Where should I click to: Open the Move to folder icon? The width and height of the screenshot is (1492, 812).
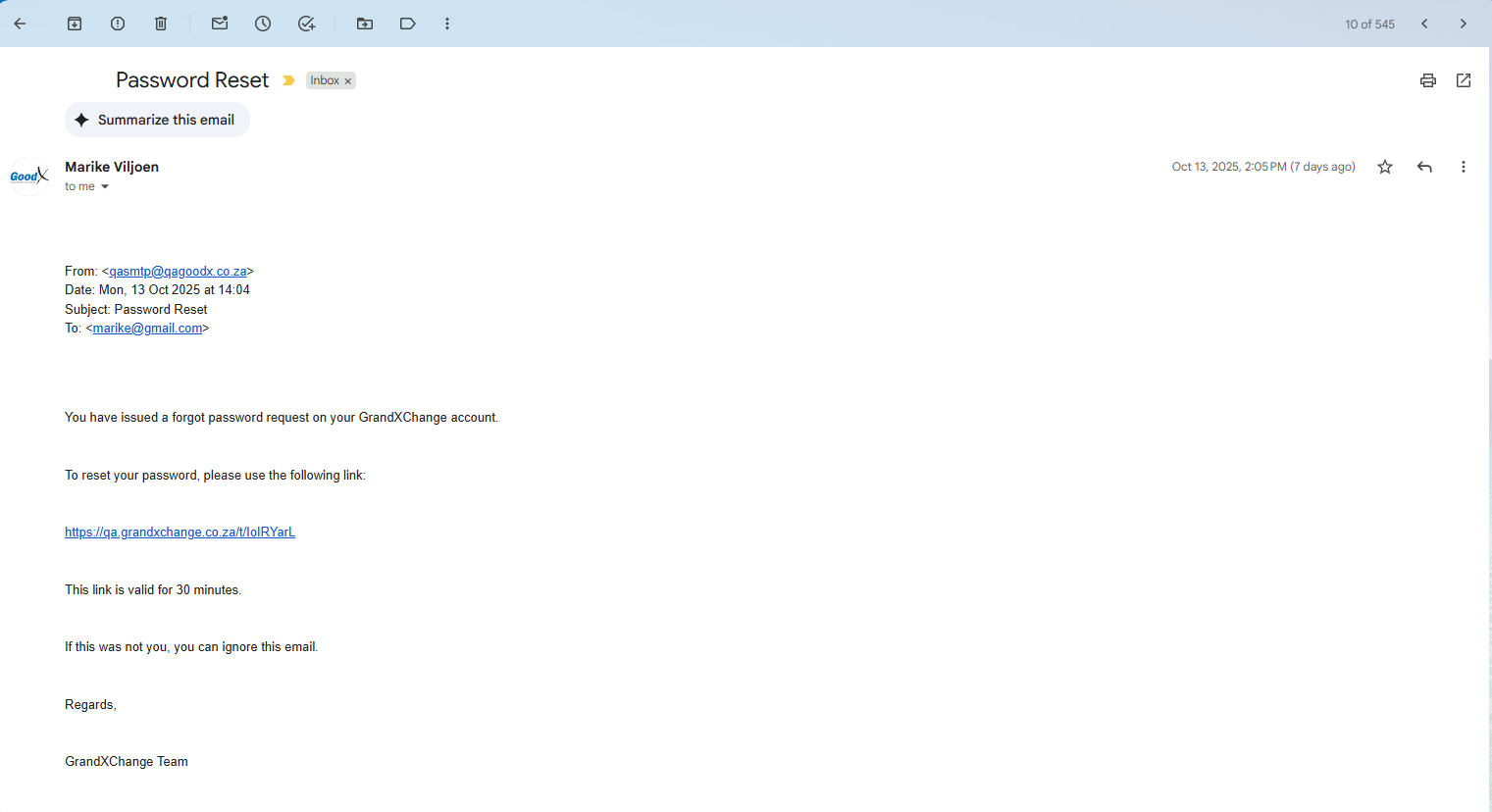click(x=365, y=24)
